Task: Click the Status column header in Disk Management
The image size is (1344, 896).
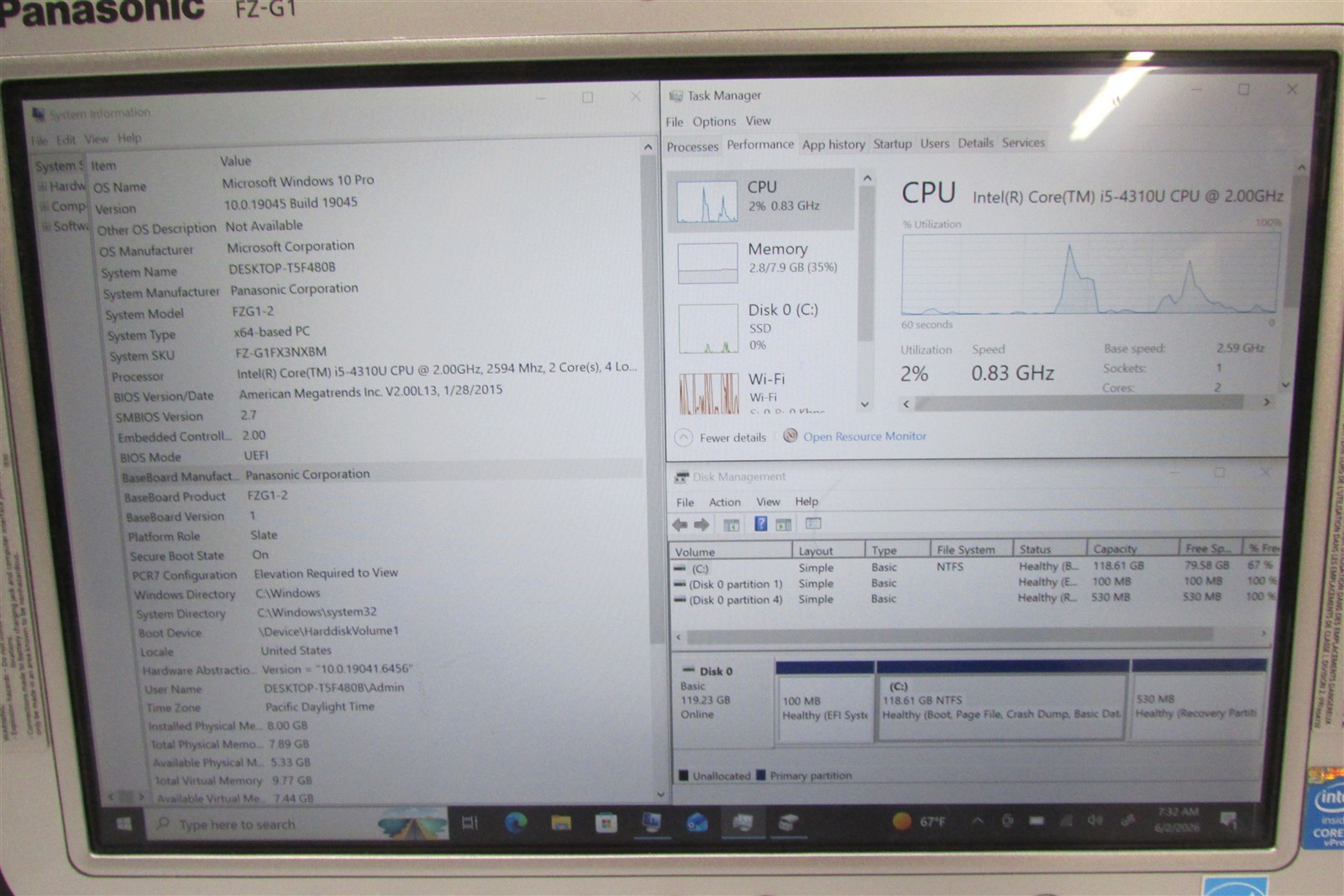Action: click(x=1049, y=548)
